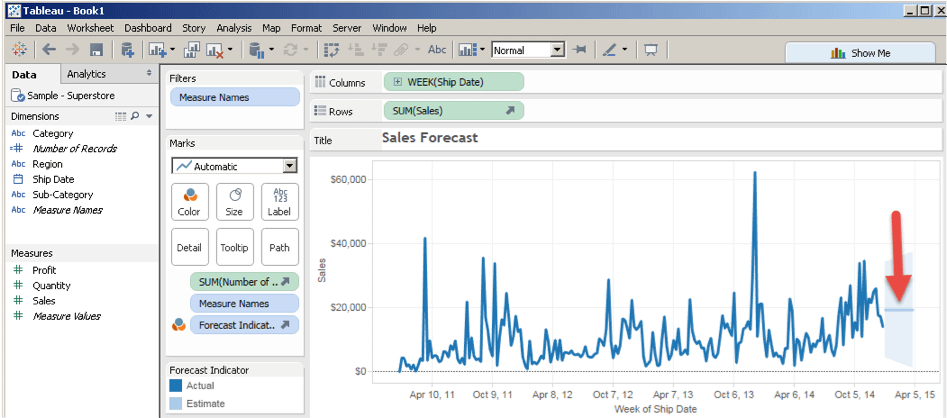Select the Ship Date dimension
This screenshot has height=418, width=947.
pos(53,179)
